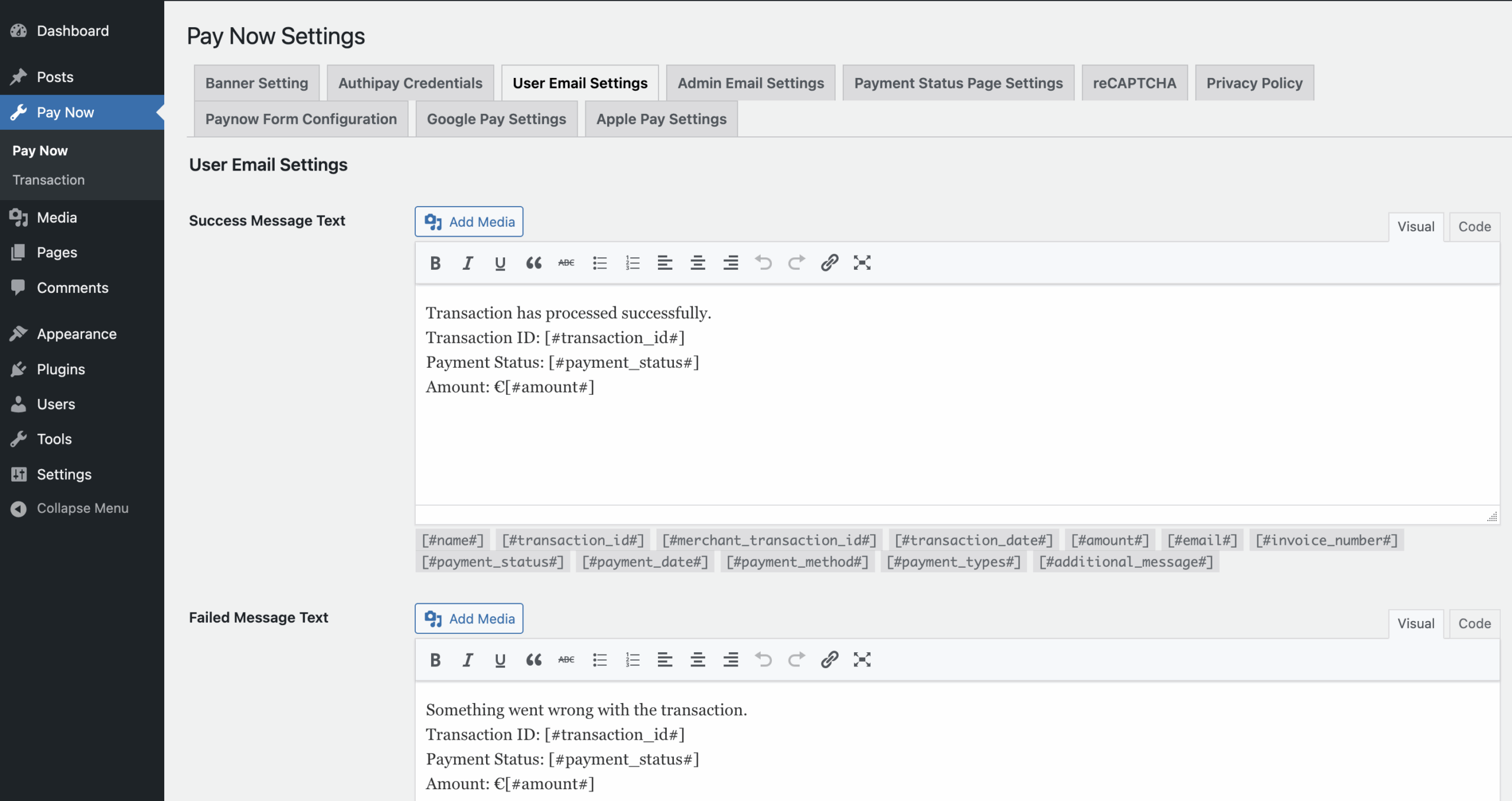Toggle Strikethrough in Success Message editor
This screenshot has width=1512, height=801.
point(566,263)
